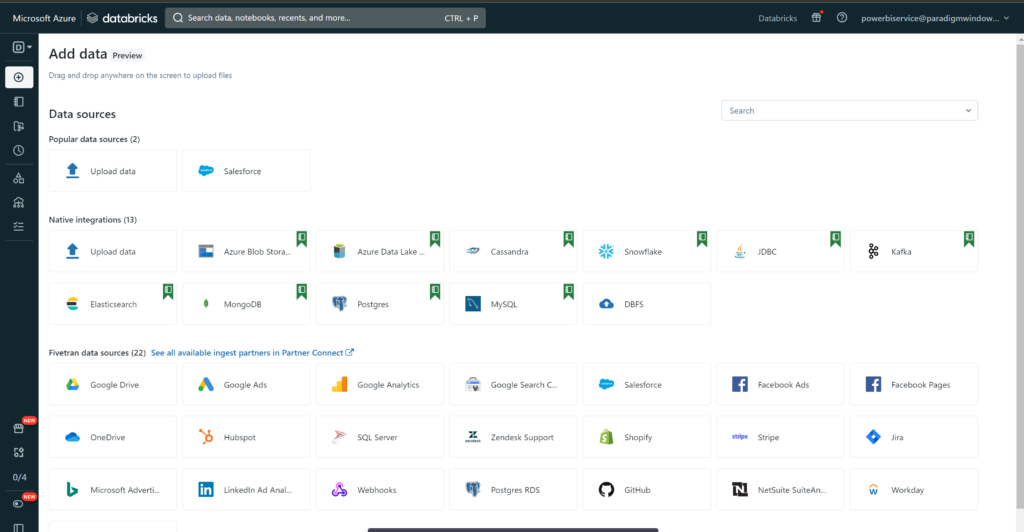Open the Partner Connect icon in the sidebar
The image size is (1024, 532).
pos(19,452)
